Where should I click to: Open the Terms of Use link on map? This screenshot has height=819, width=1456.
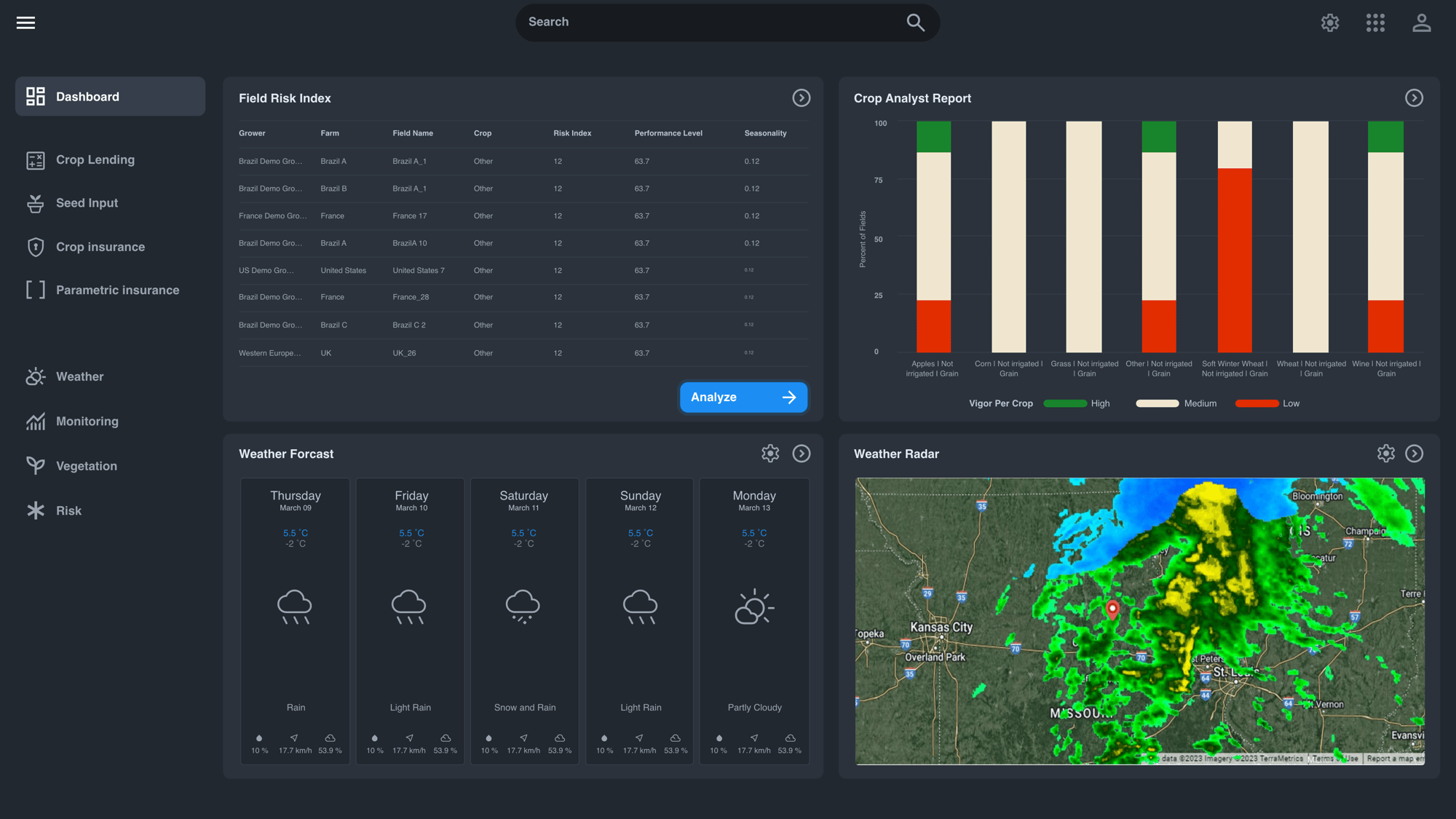click(1333, 758)
